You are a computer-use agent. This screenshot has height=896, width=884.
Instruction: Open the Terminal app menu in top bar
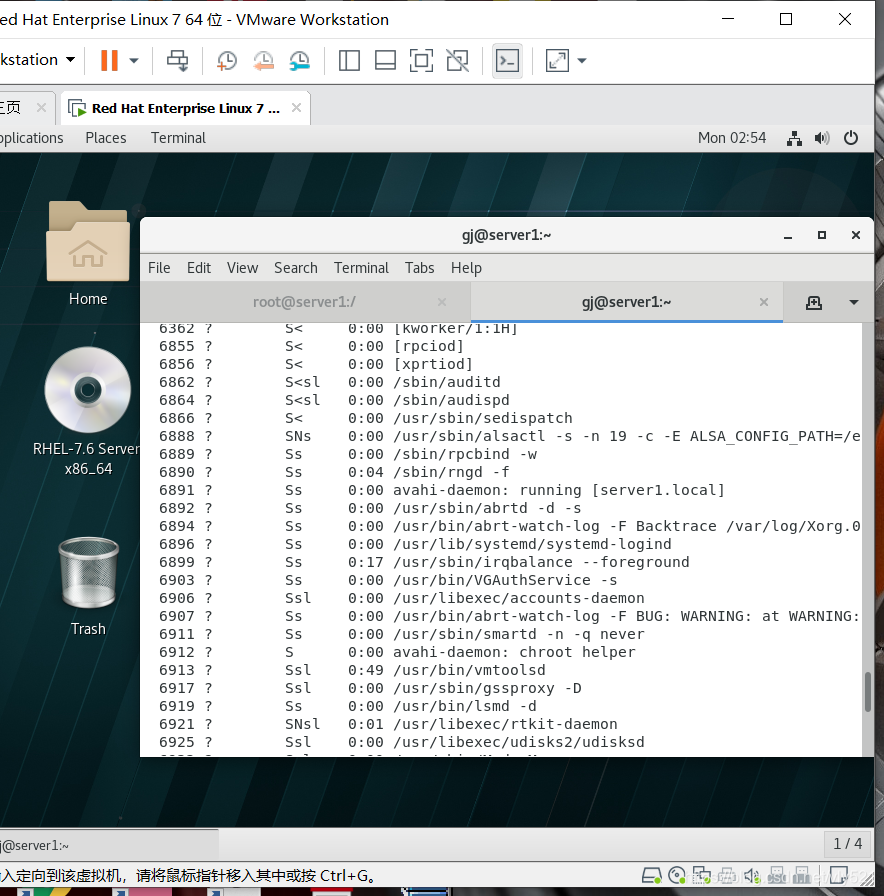[178, 138]
